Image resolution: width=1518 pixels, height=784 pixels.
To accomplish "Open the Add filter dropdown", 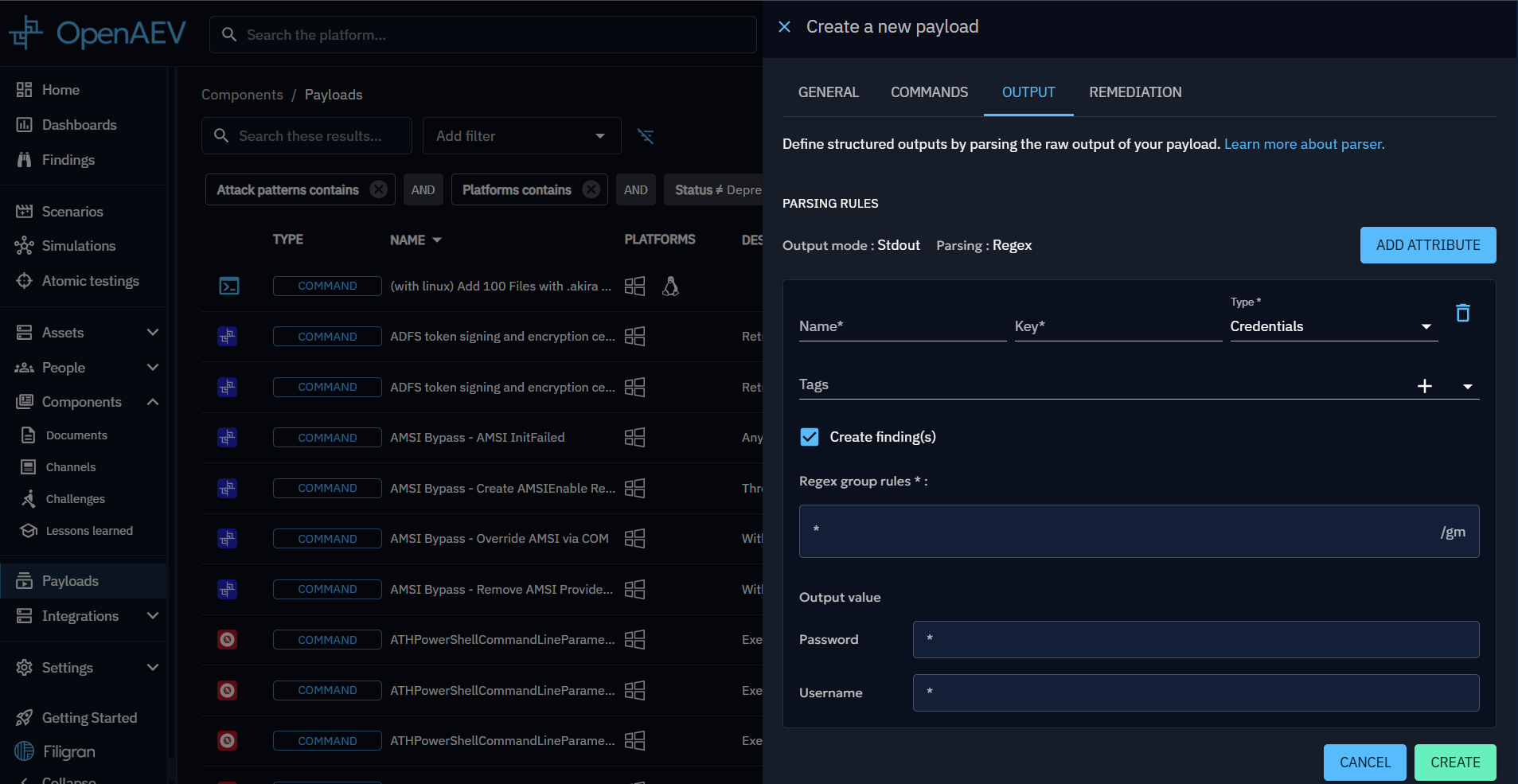I will [x=521, y=136].
